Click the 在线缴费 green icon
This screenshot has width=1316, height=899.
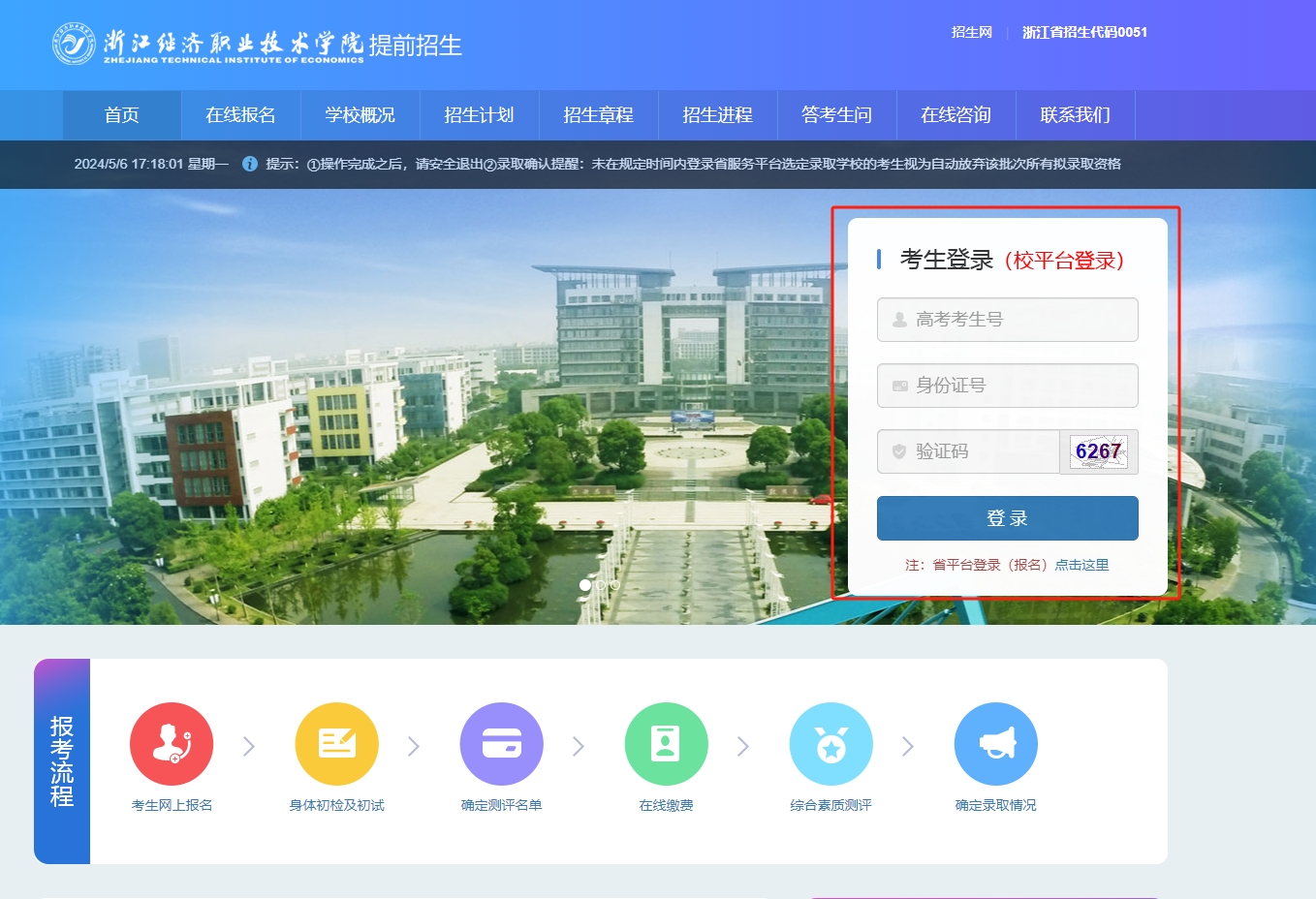pyautogui.click(x=666, y=744)
